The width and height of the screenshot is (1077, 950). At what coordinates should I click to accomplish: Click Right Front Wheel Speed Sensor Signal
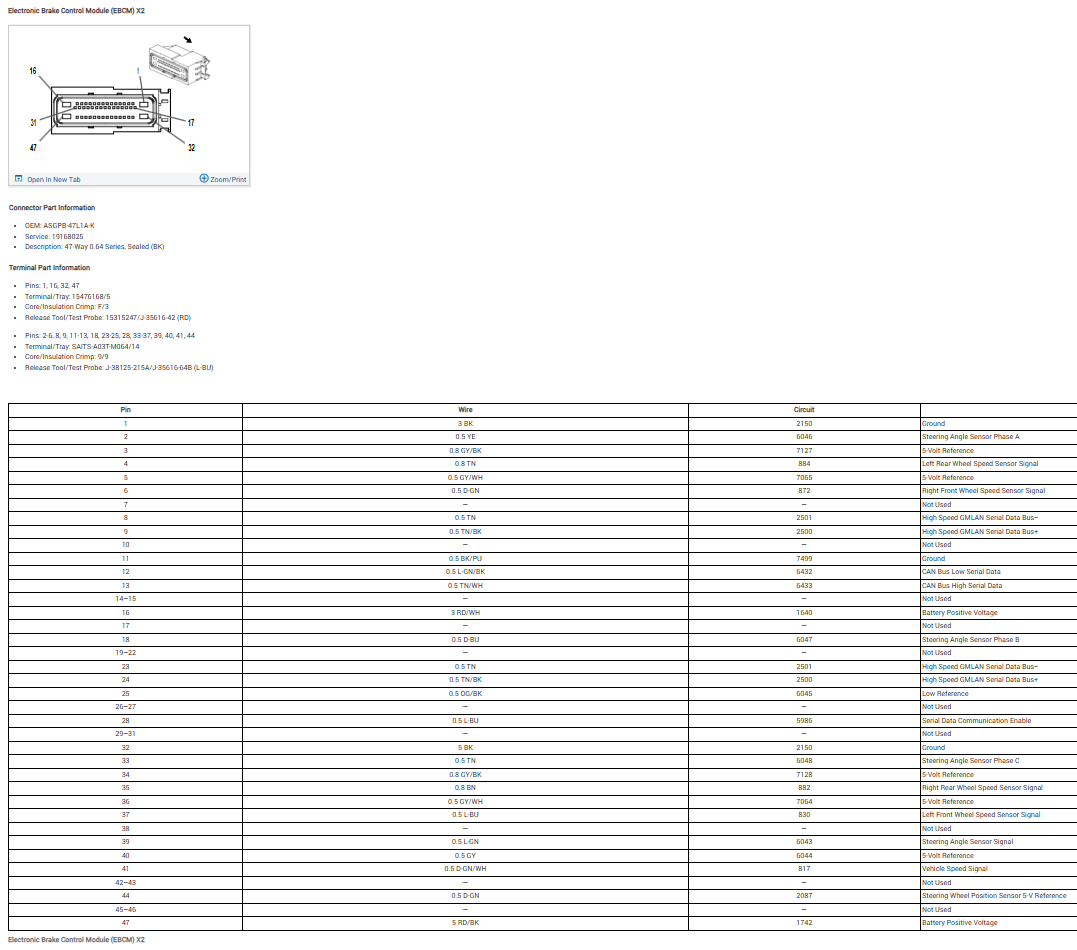click(x=983, y=491)
